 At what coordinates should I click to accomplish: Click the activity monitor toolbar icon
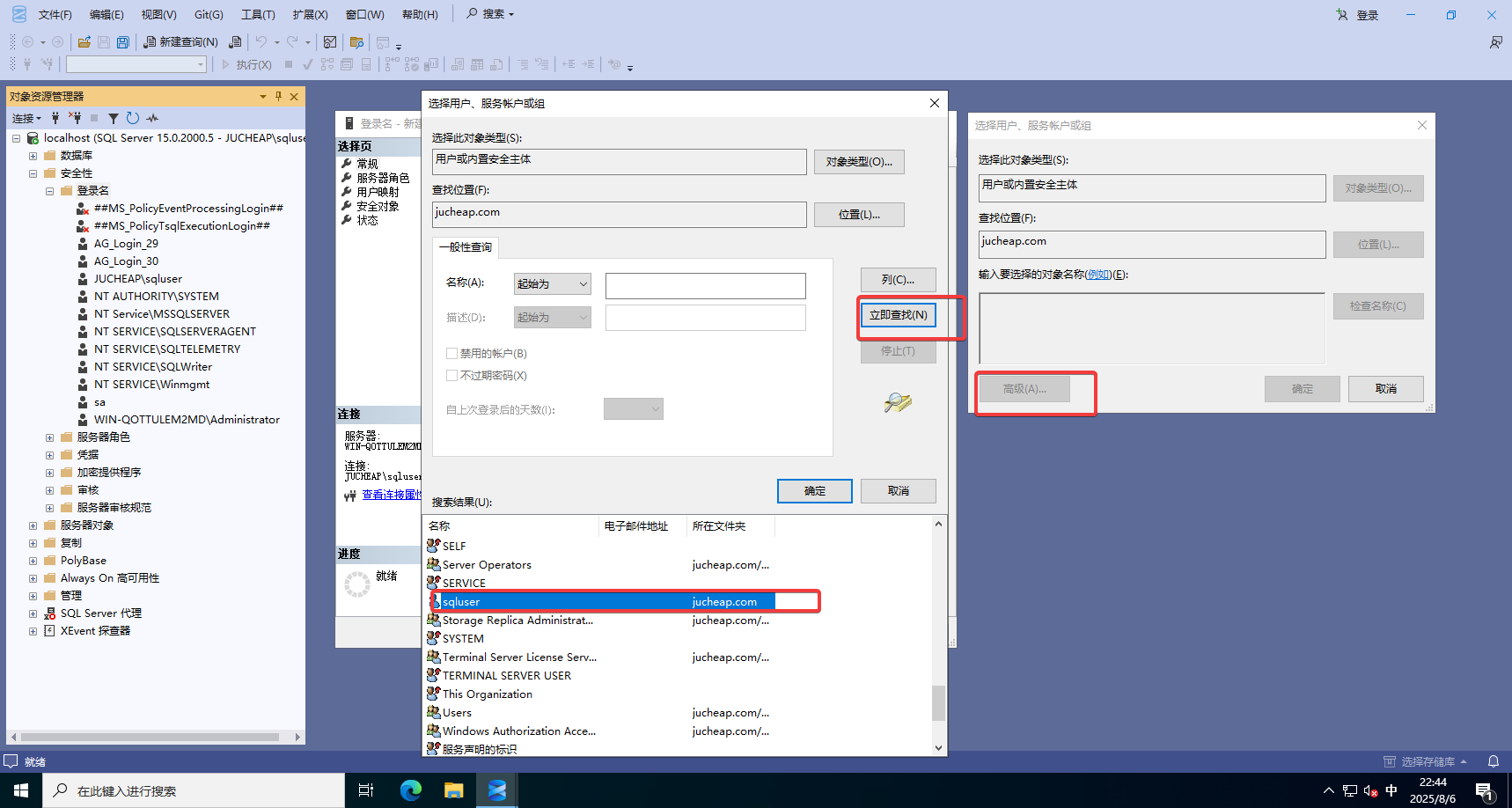[330, 41]
